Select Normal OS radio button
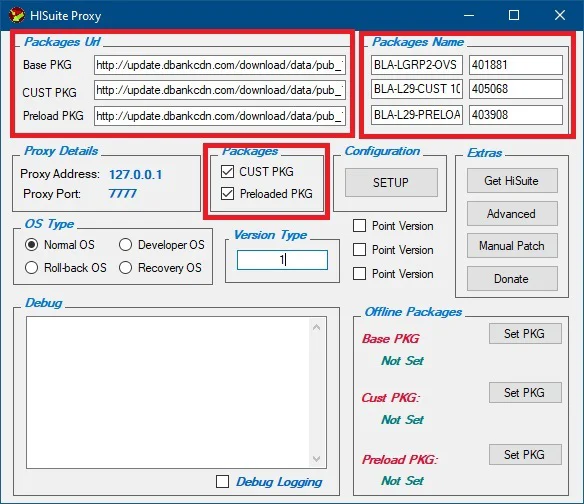This screenshot has width=584, height=504. (x=31, y=245)
